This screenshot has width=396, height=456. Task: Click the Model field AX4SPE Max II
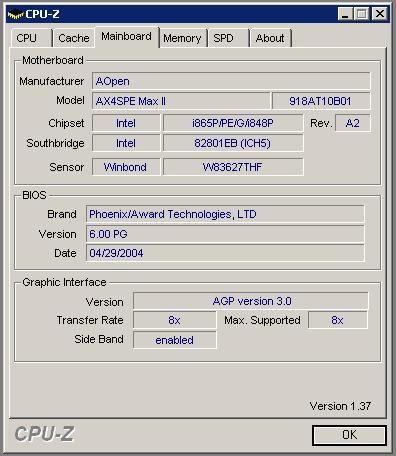pyautogui.click(x=181, y=101)
